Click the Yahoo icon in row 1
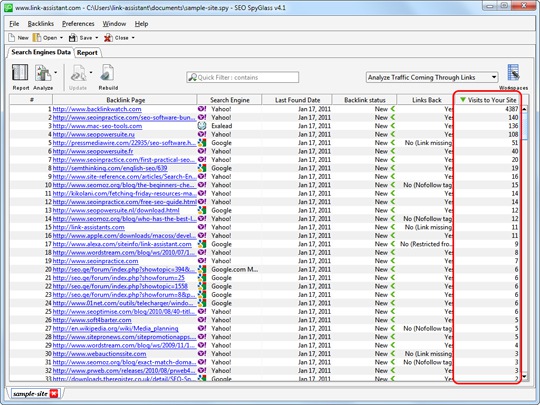Viewport: 540px width, 405px height. tap(202, 109)
